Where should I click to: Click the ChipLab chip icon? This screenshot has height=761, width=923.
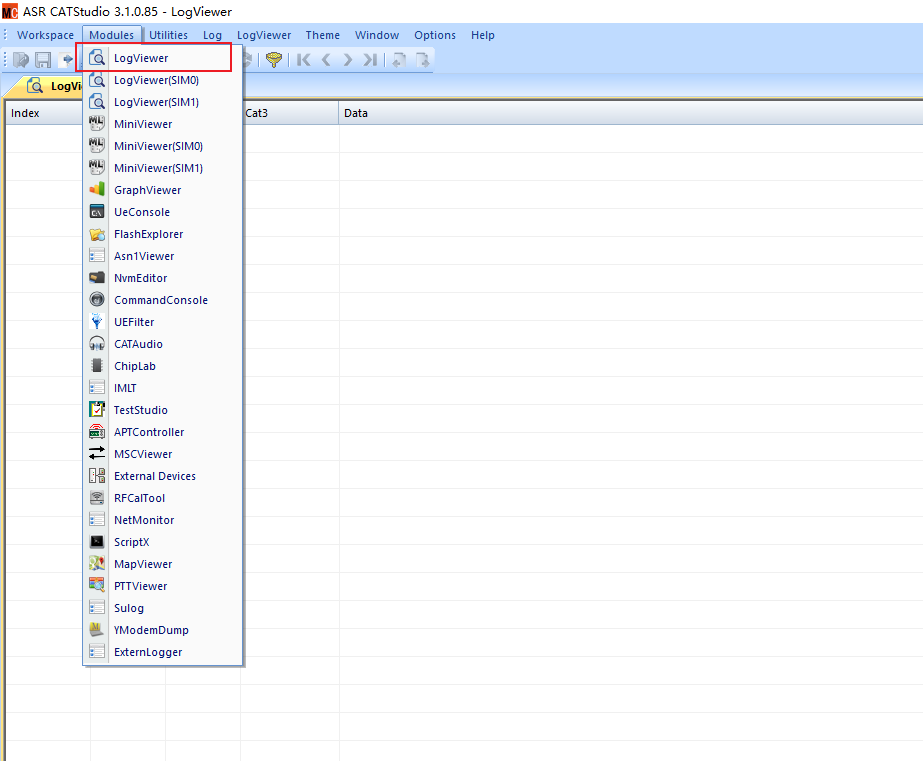click(97, 365)
